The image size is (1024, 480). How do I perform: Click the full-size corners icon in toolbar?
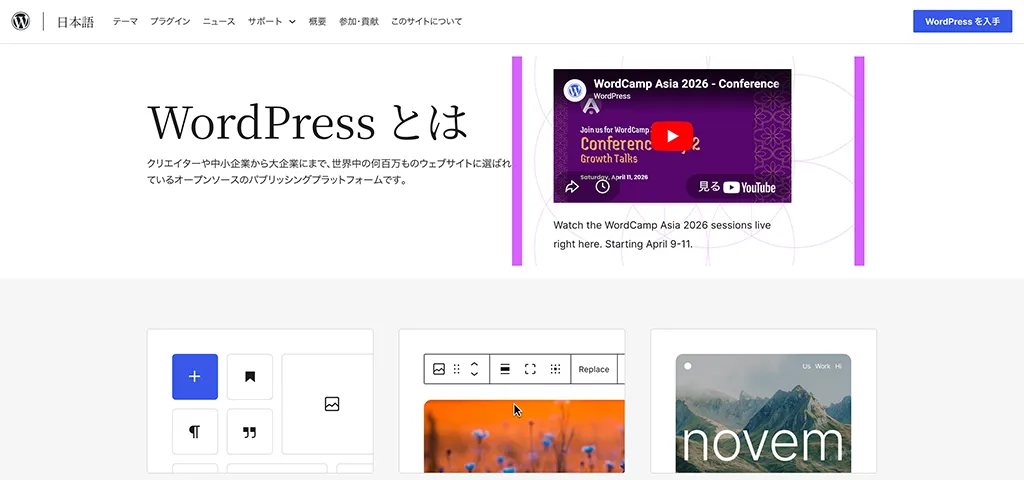point(530,370)
